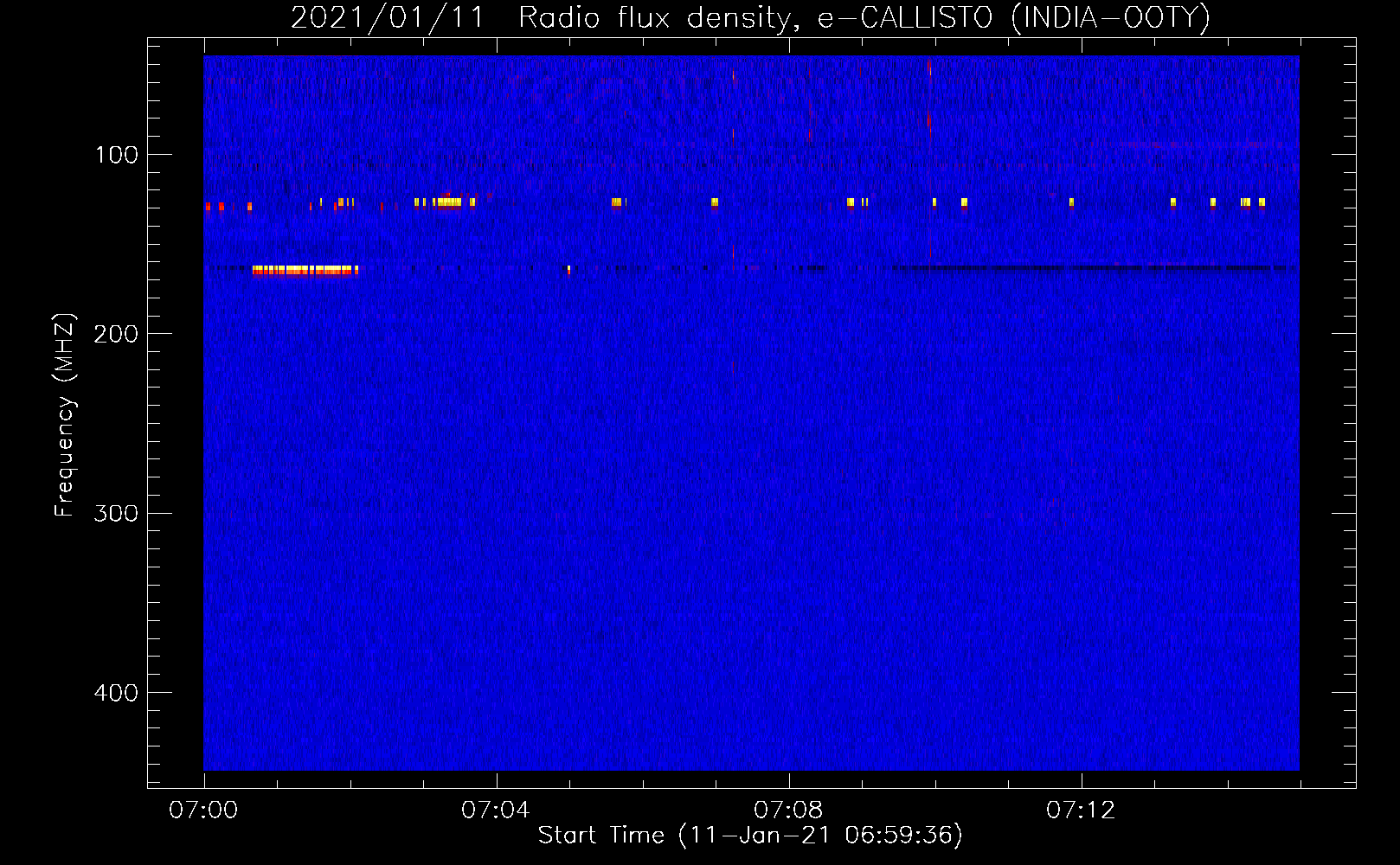
Task: Click the 300 MHz frequency axis label
Action: (116, 514)
